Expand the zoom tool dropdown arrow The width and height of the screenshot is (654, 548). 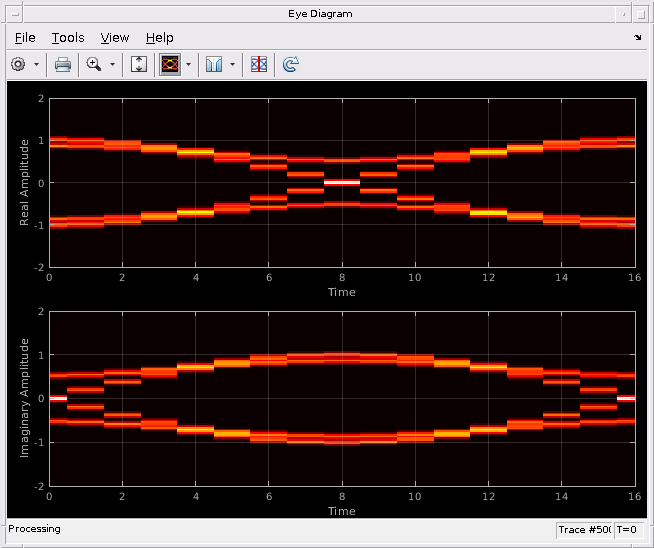[112, 64]
